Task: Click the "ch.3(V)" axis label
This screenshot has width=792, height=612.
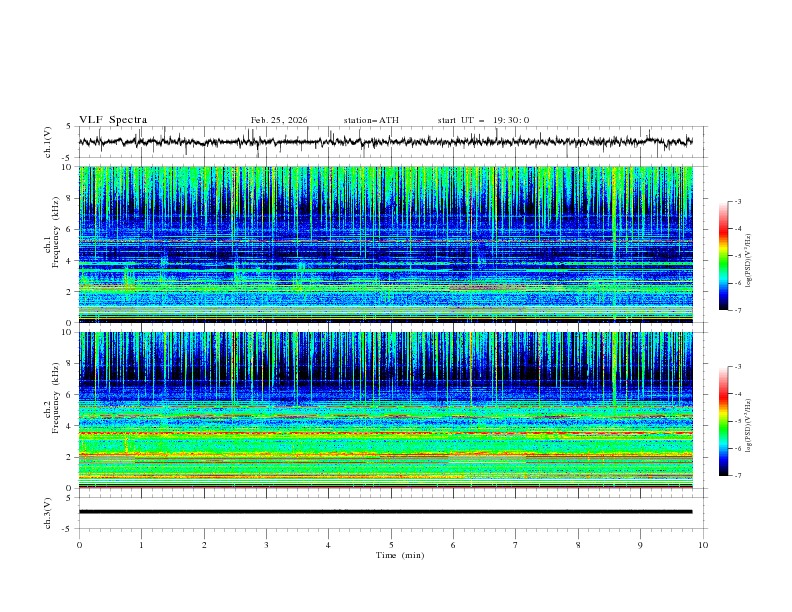Action: pyautogui.click(x=48, y=513)
